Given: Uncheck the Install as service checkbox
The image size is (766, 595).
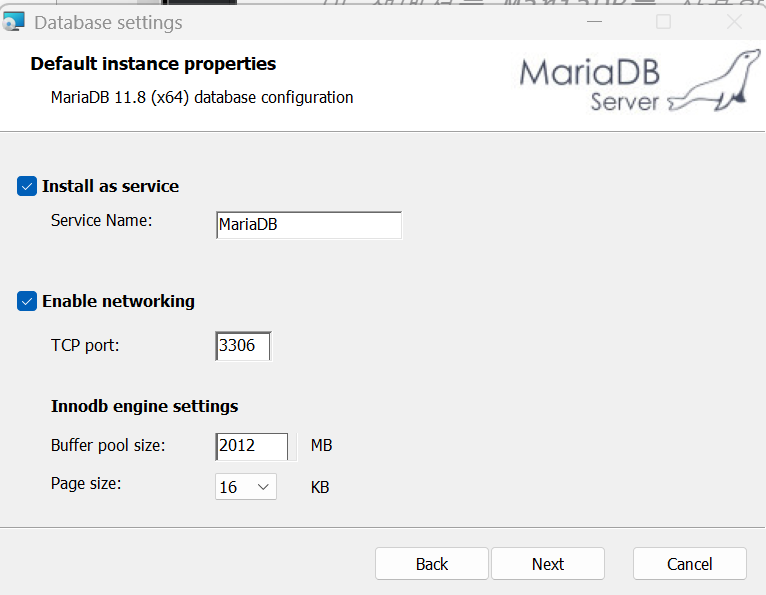Looking at the screenshot, I should (27, 186).
